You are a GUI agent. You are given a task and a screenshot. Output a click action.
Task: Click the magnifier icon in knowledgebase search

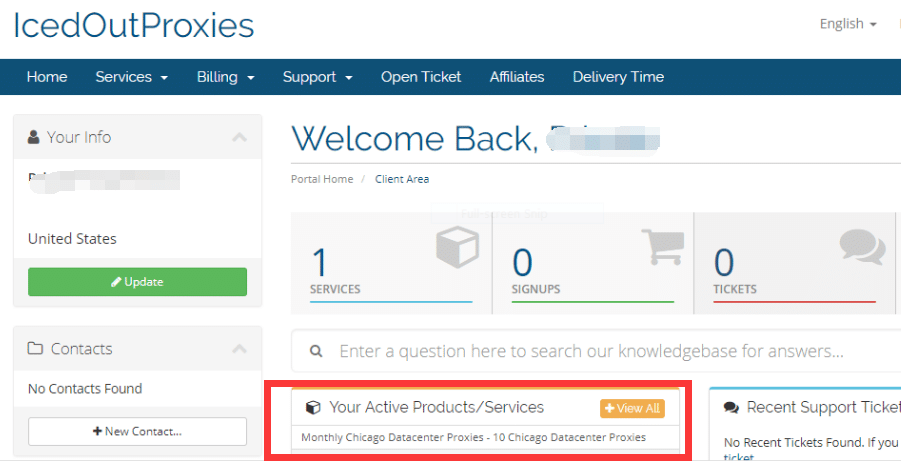pyautogui.click(x=316, y=351)
